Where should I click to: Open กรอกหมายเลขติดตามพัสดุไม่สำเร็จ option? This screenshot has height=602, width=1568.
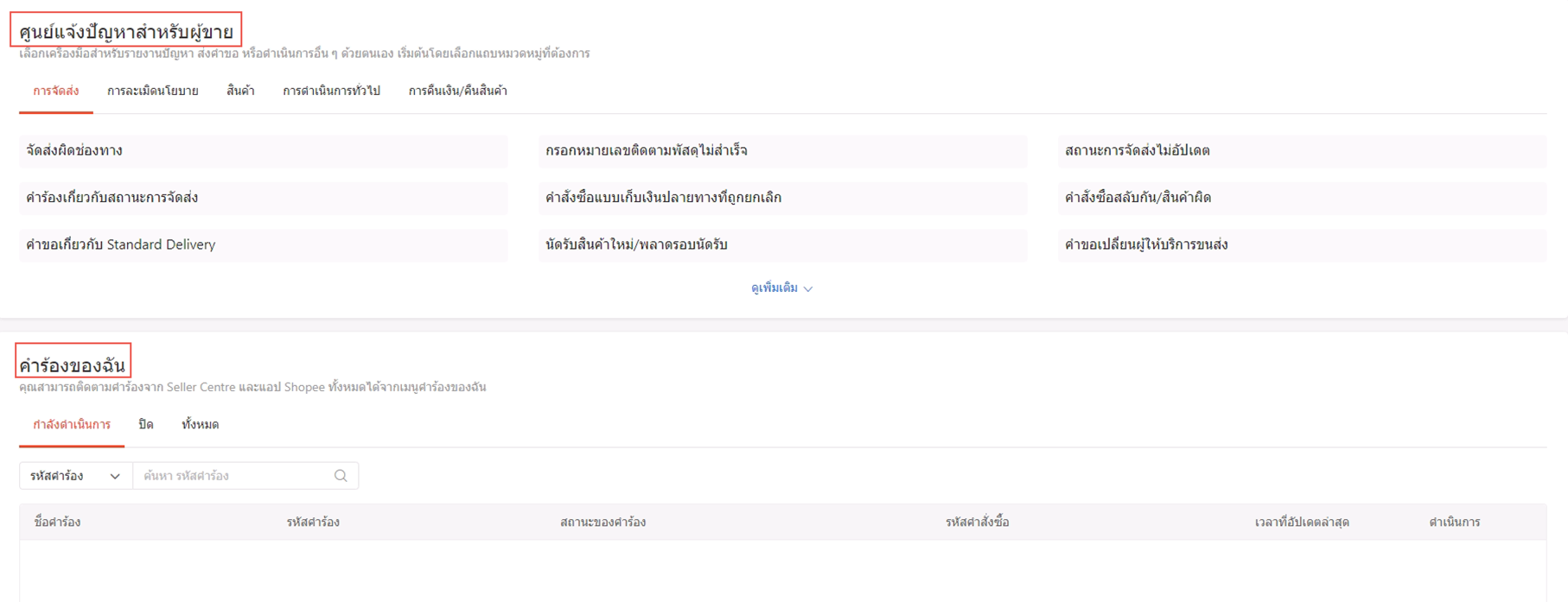pos(783,151)
